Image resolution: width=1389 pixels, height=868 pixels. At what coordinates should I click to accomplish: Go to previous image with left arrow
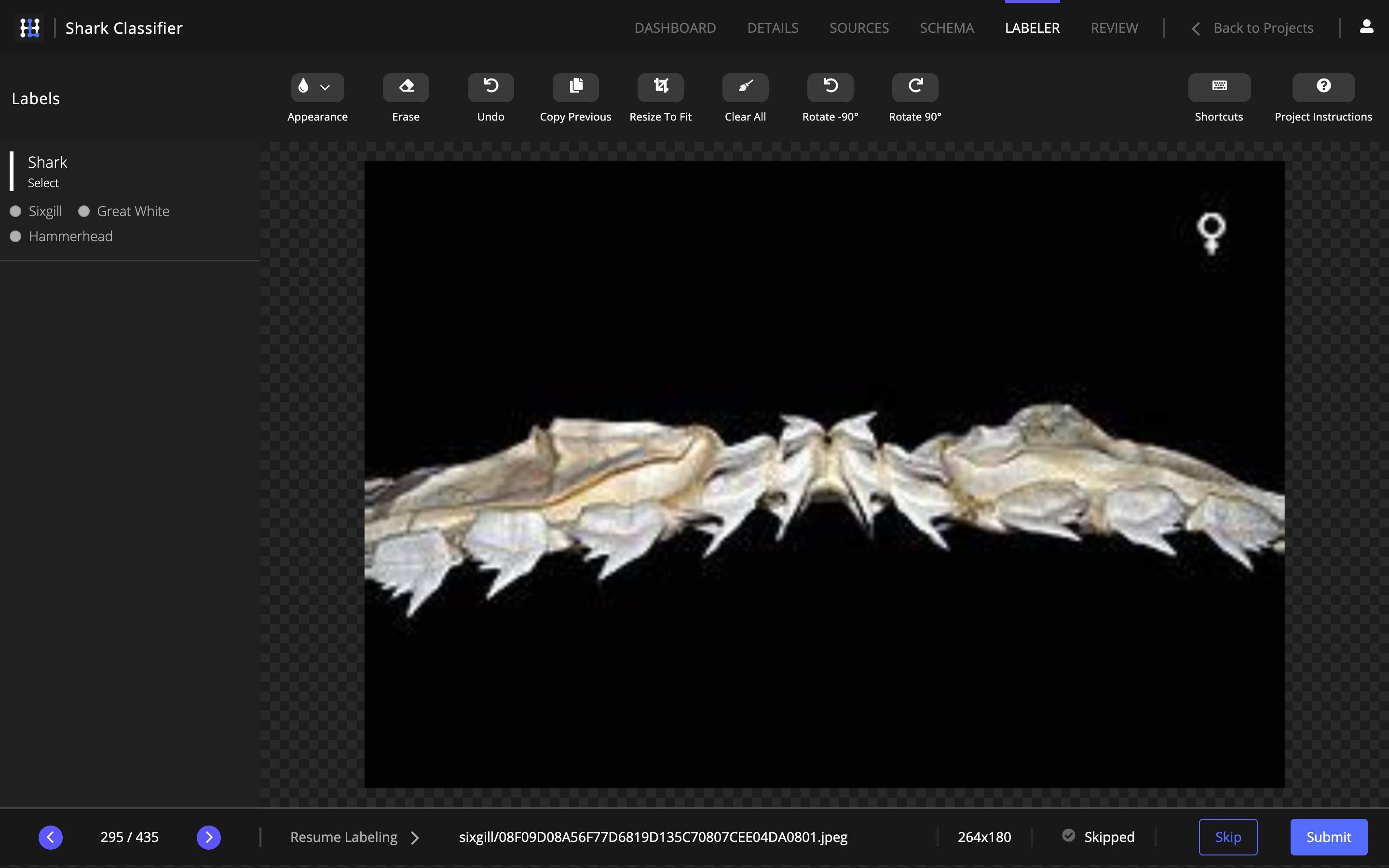(51, 837)
